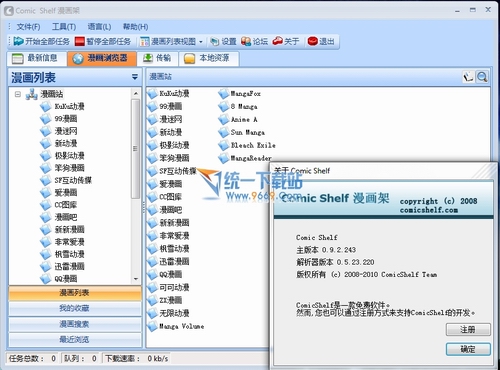Open the 语言(L) menu
Viewport: 500px width, 370px height.
99,27
